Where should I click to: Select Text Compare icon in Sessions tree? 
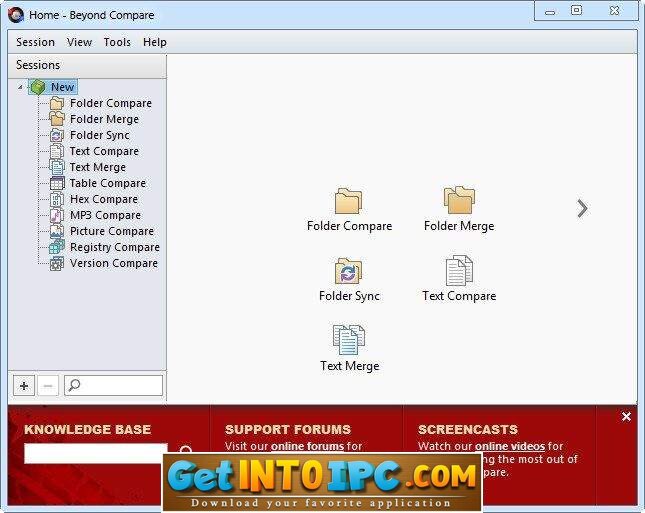click(x=57, y=151)
